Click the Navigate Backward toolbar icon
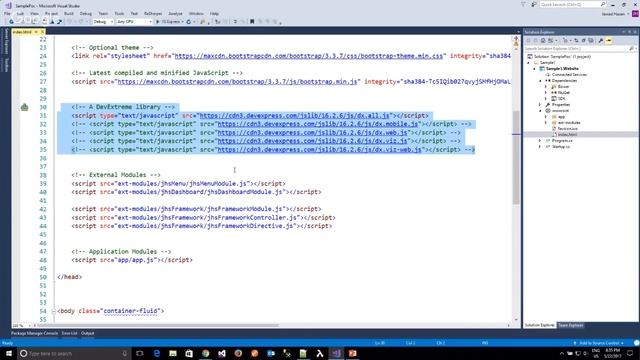 pyautogui.click(x=11, y=22)
